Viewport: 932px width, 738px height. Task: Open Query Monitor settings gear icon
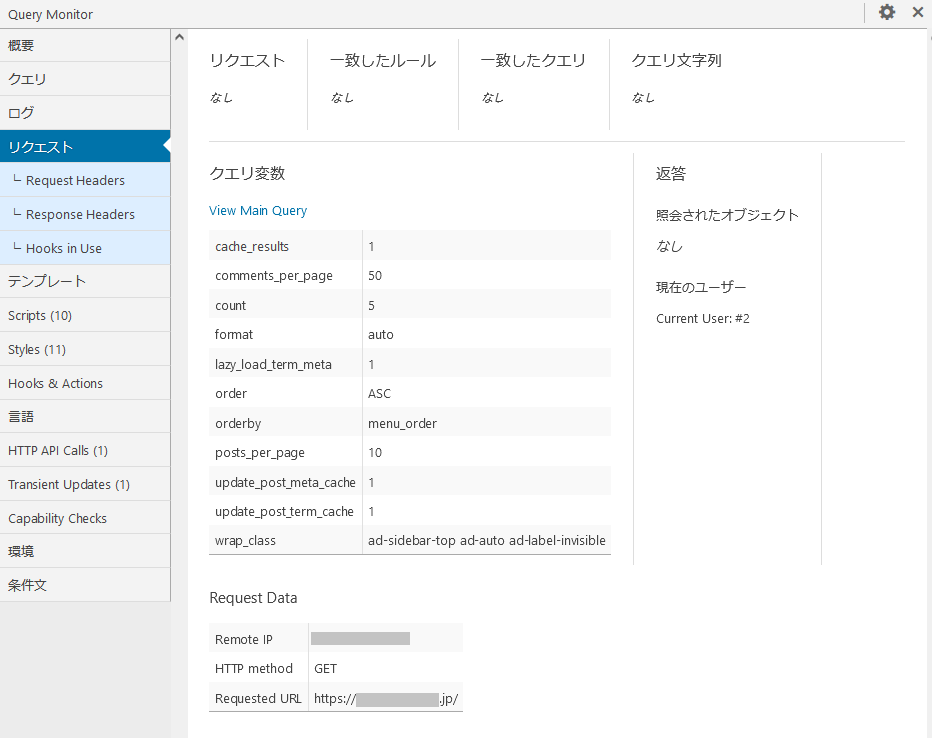tap(887, 13)
